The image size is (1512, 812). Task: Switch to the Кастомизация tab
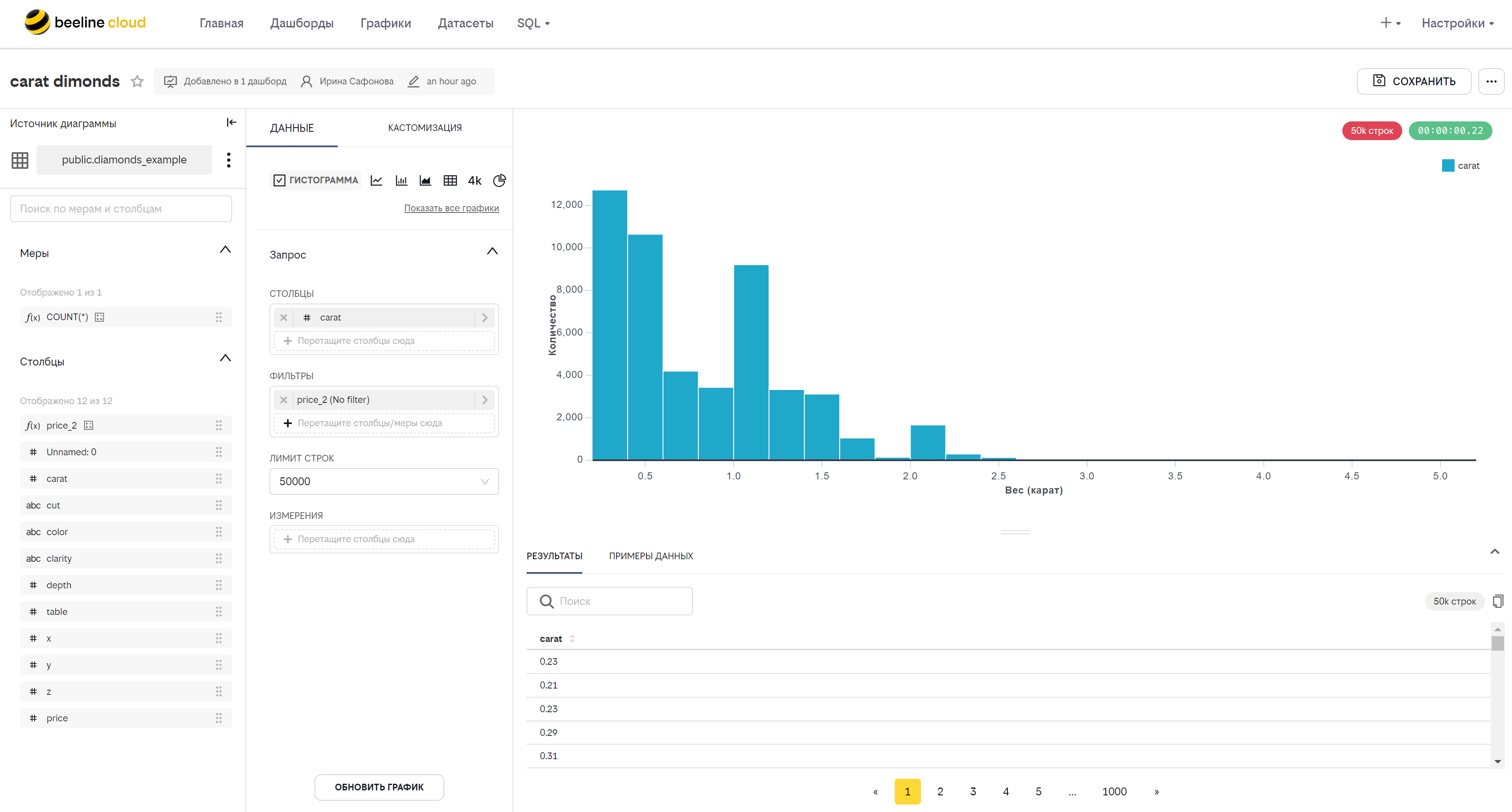[x=424, y=128]
